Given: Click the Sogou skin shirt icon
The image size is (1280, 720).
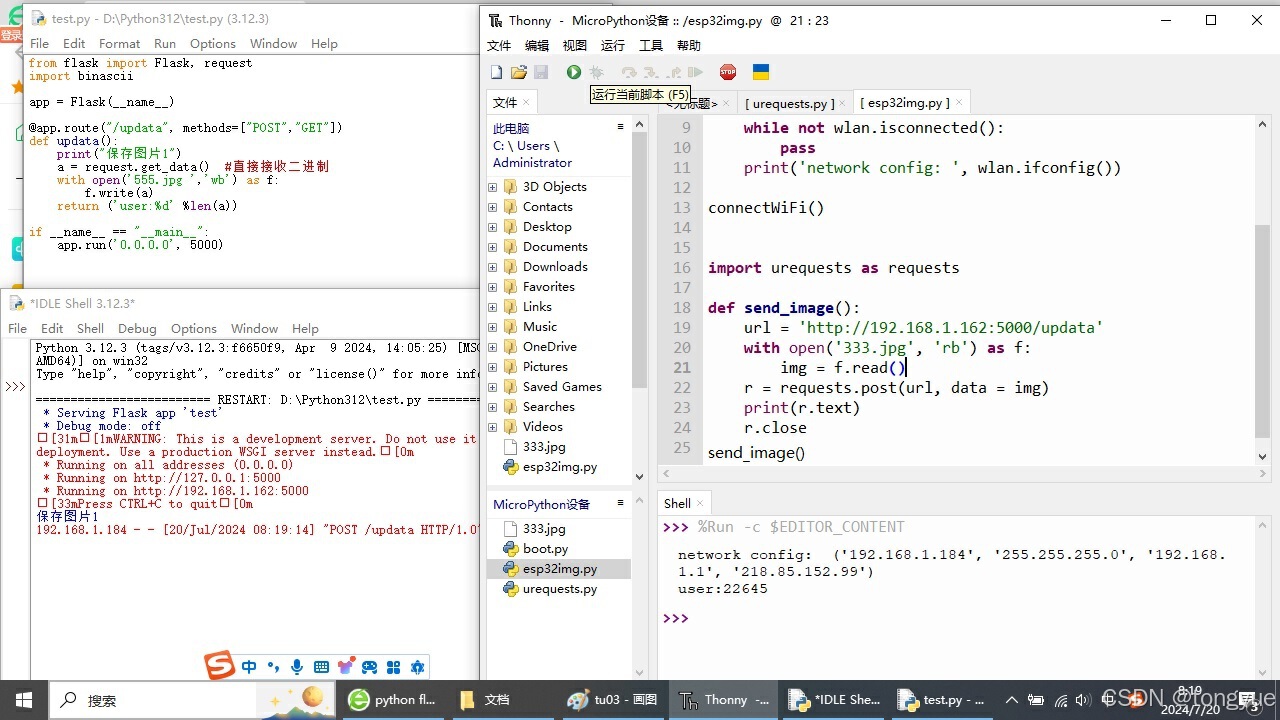Looking at the screenshot, I should tap(345, 667).
